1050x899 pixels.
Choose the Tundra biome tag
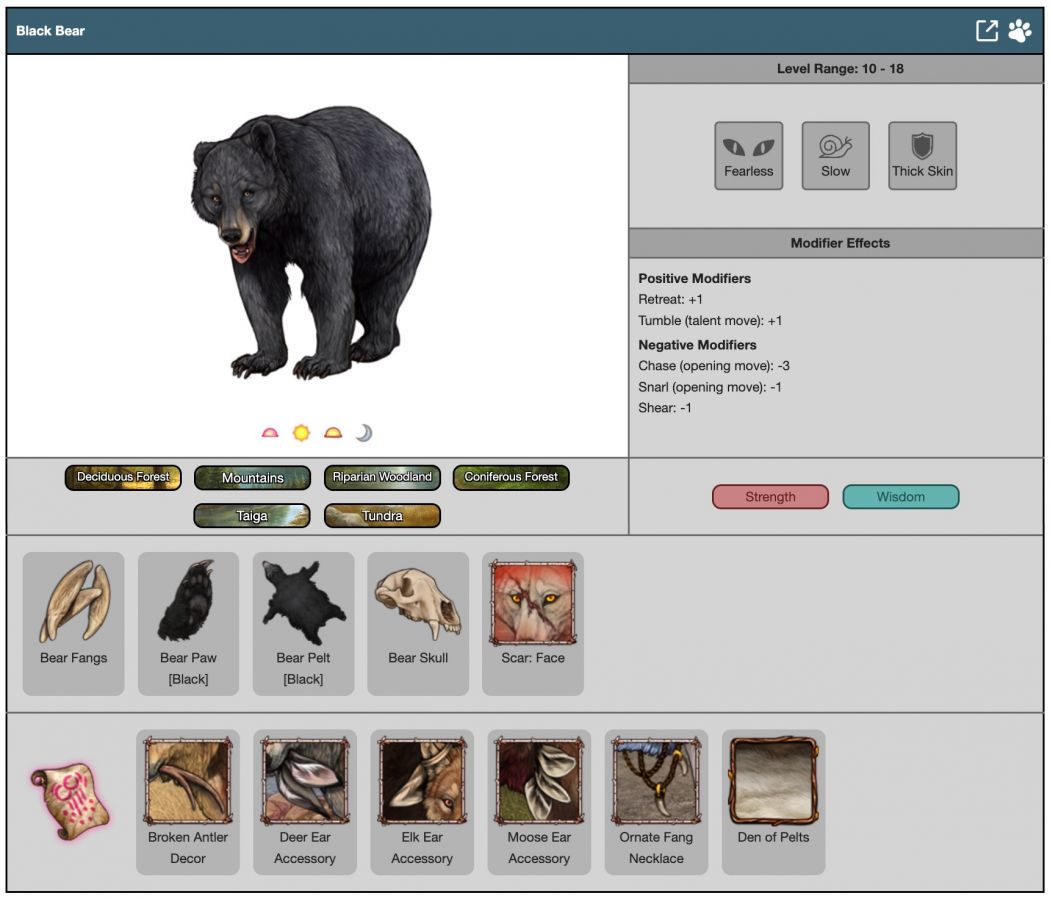tap(382, 516)
